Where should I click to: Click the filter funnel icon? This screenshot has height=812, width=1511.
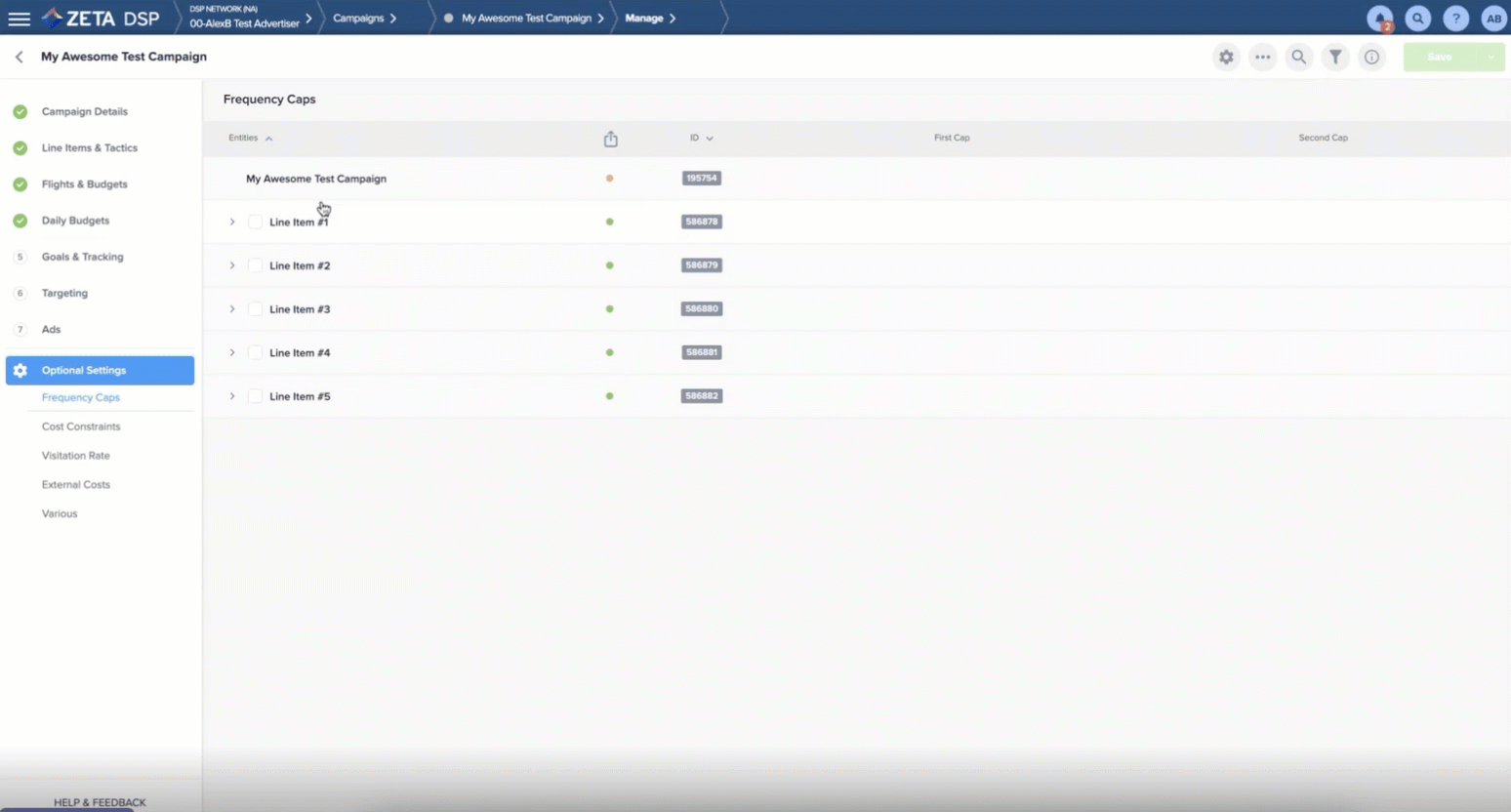coord(1335,58)
